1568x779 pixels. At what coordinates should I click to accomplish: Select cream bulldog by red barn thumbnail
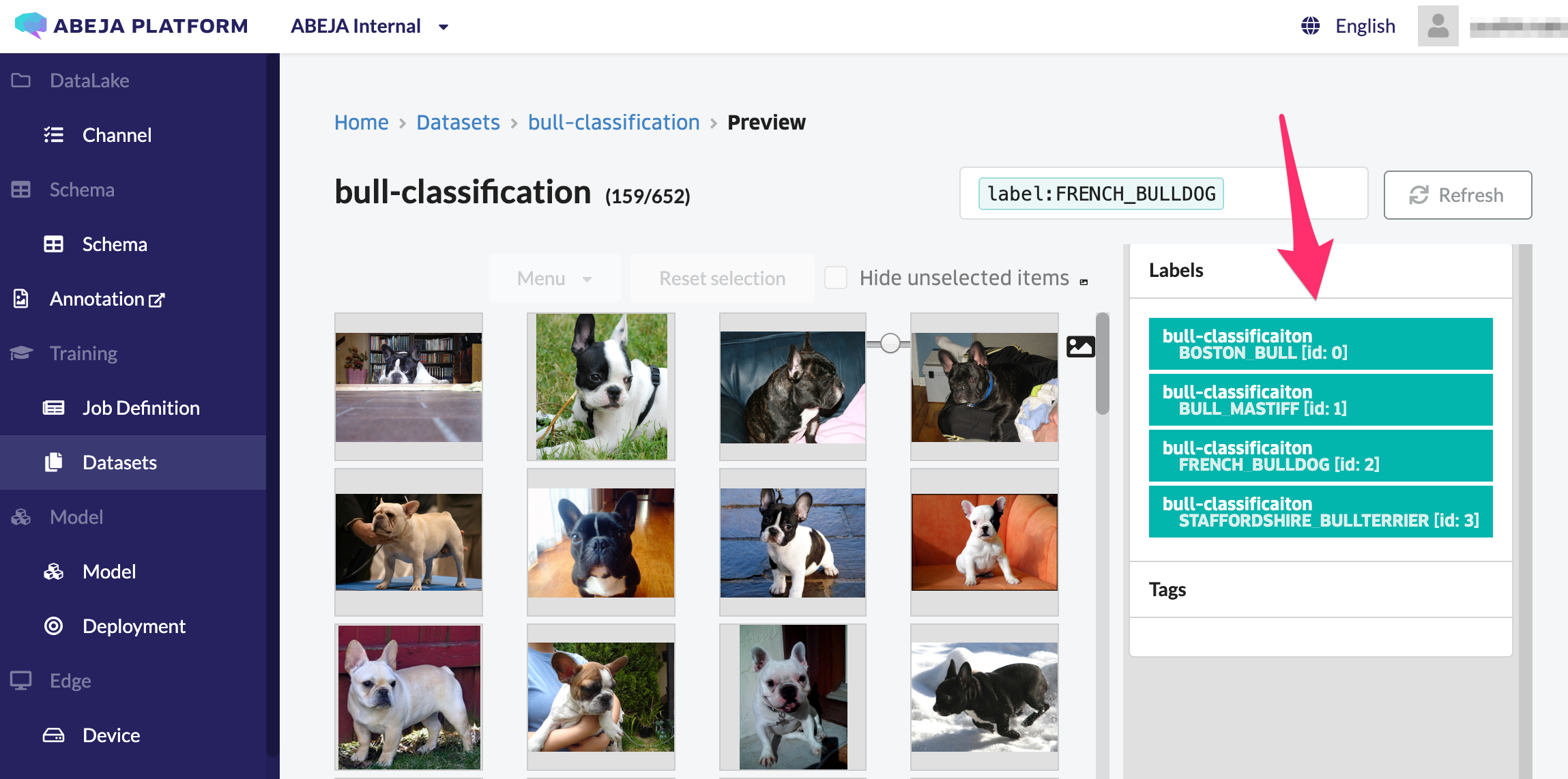[408, 698]
